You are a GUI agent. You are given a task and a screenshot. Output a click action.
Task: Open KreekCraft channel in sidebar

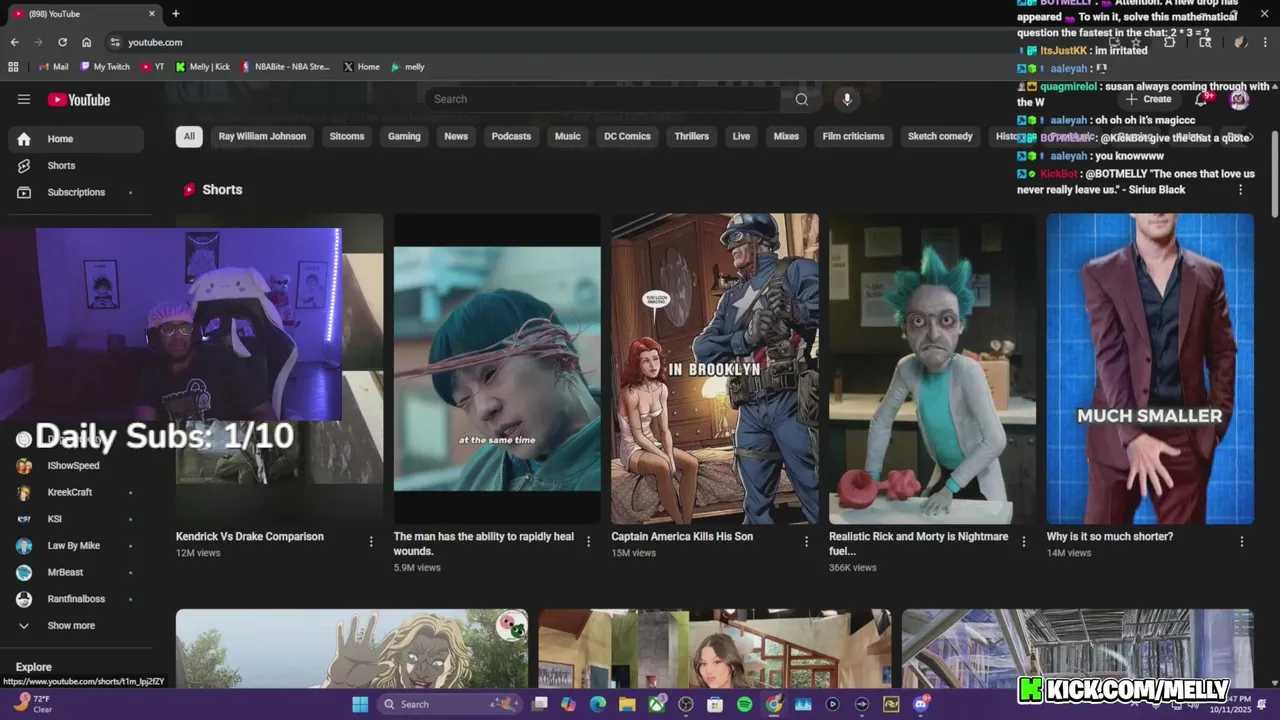(75, 492)
